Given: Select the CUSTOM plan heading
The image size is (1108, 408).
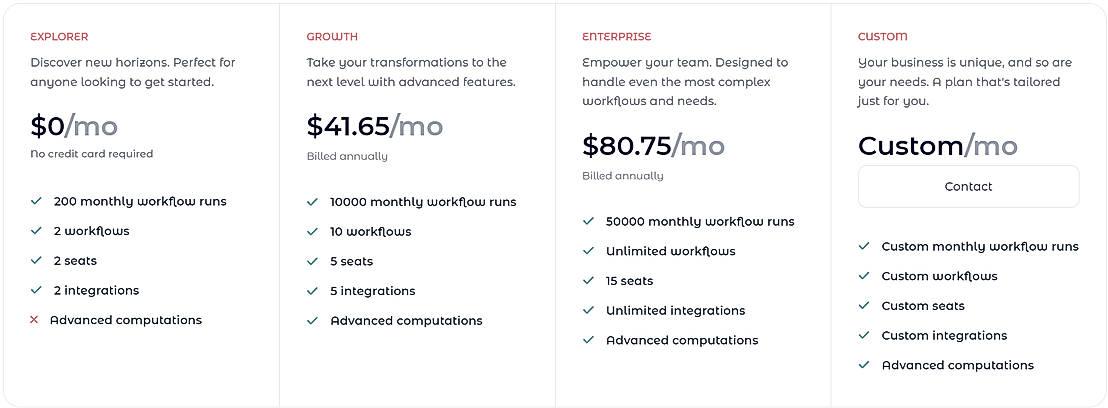Looking at the screenshot, I should pyautogui.click(x=883, y=37).
